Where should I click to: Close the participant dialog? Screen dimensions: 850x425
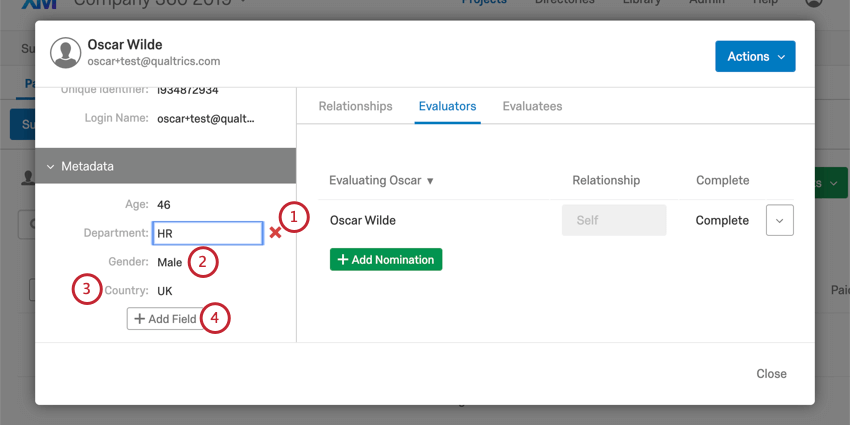(x=771, y=374)
